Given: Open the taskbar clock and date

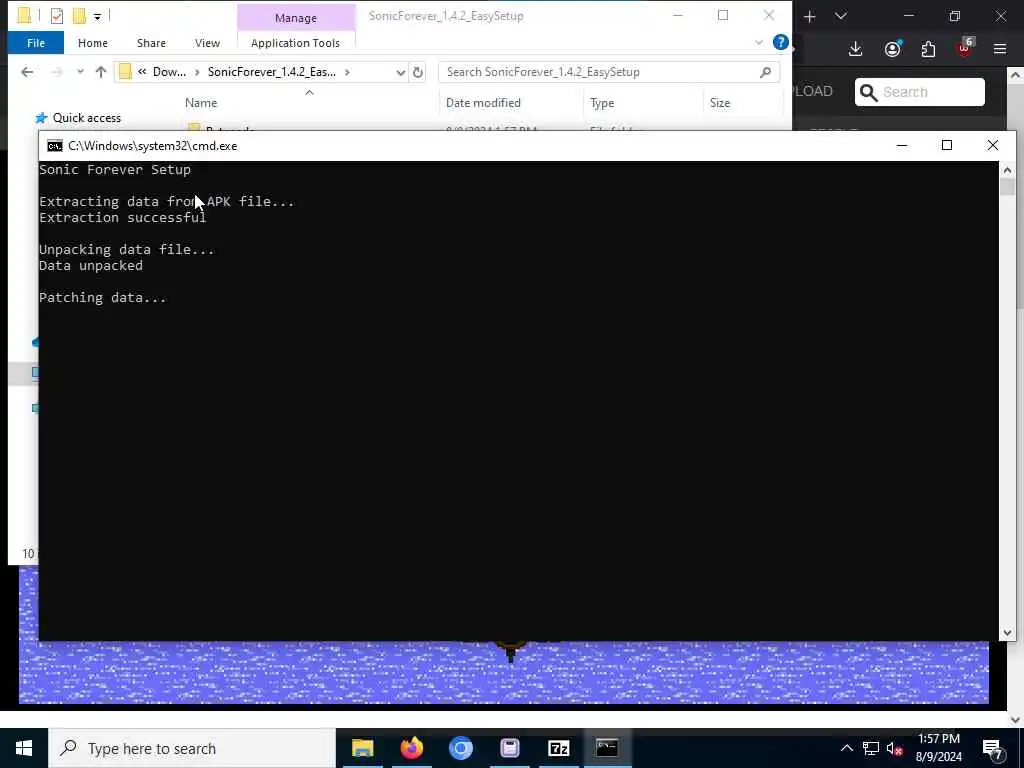Looking at the screenshot, I should tap(939, 748).
